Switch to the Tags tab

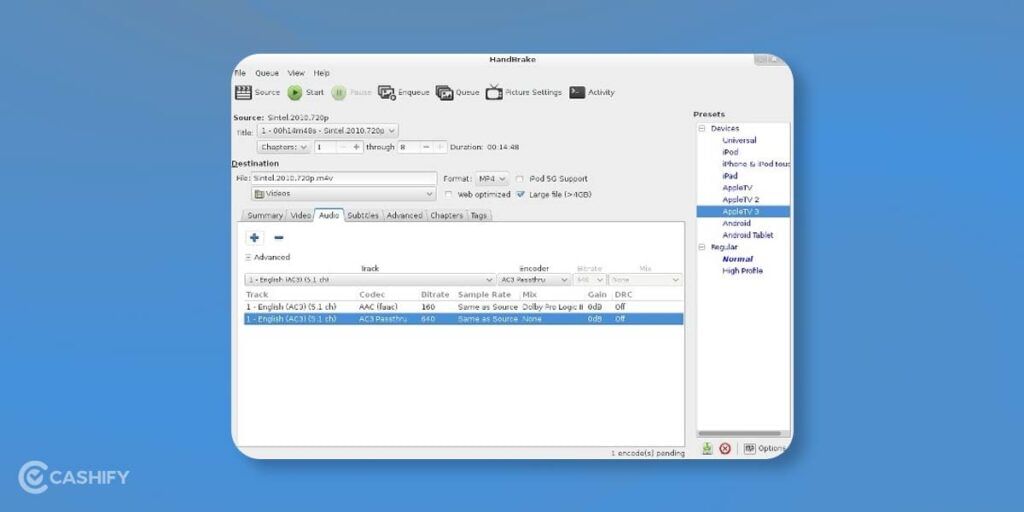coord(479,216)
